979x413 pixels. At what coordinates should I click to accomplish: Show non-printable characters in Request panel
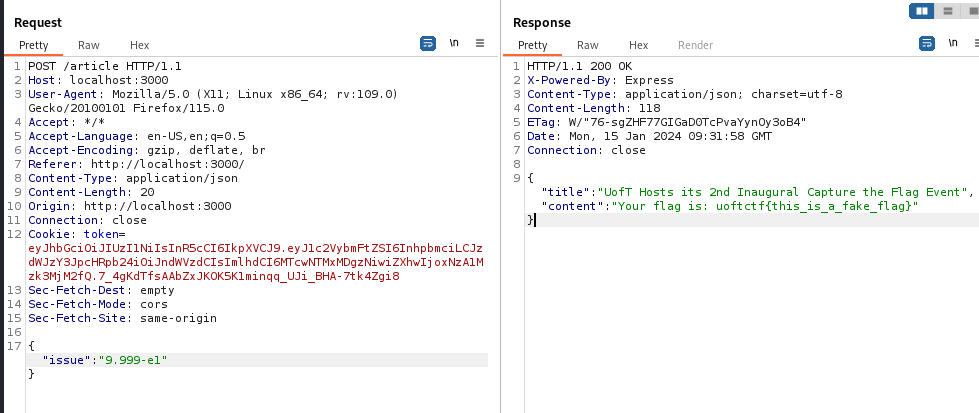tap(454, 43)
